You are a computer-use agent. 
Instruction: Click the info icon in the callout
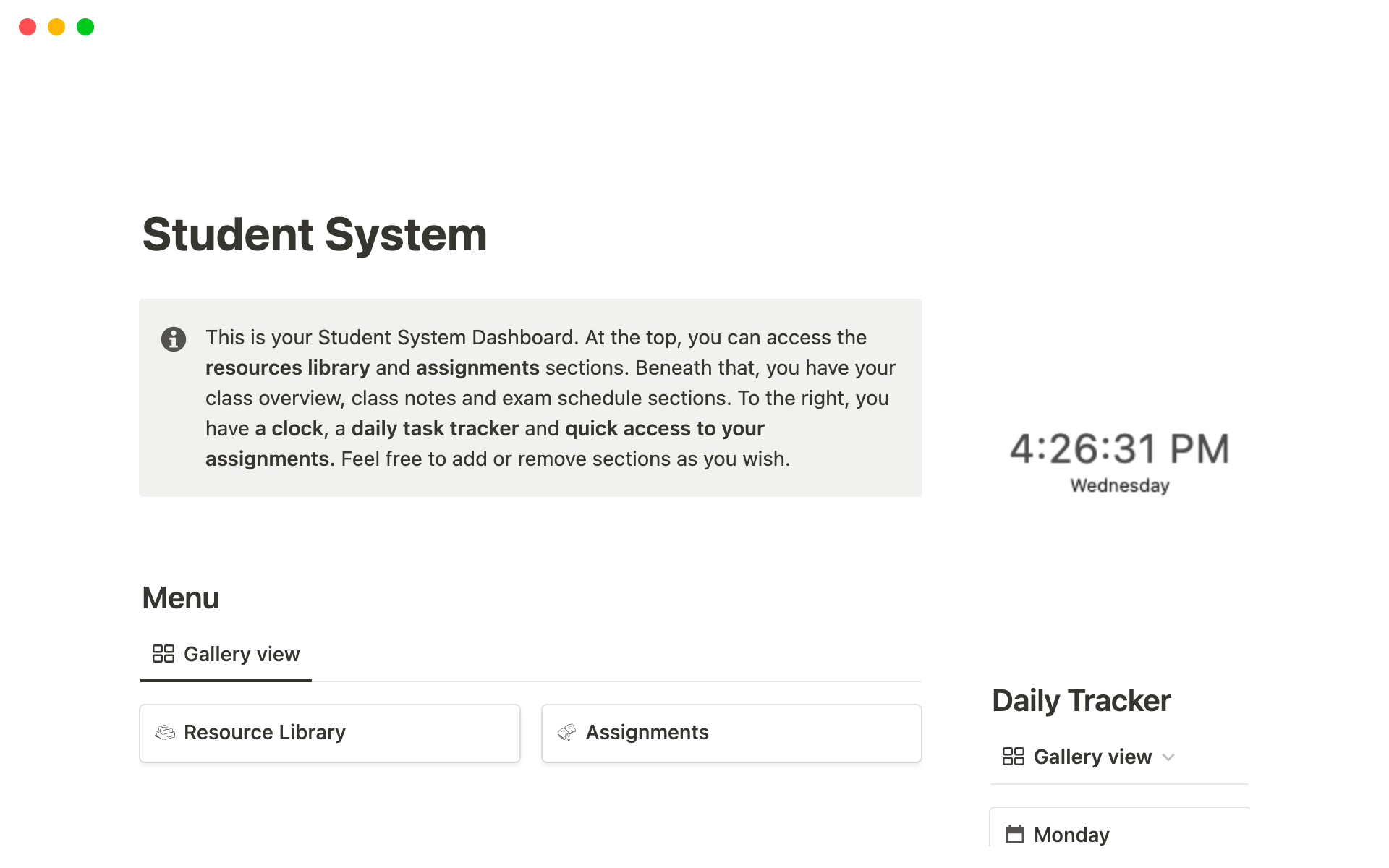coord(174,339)
